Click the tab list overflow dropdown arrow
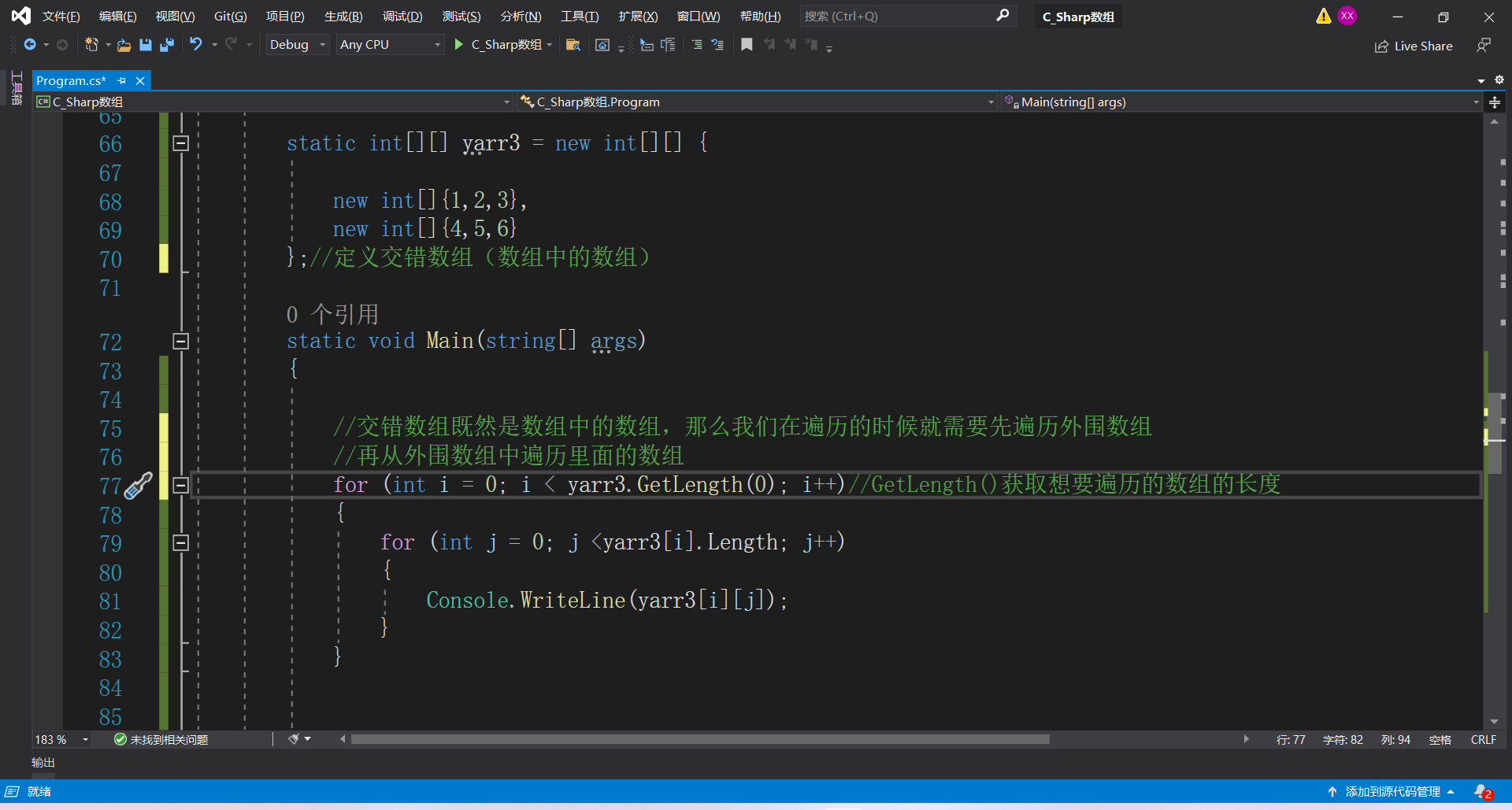The width and height of the screenshot is (1512, 810). click(x=1481, y=80)
